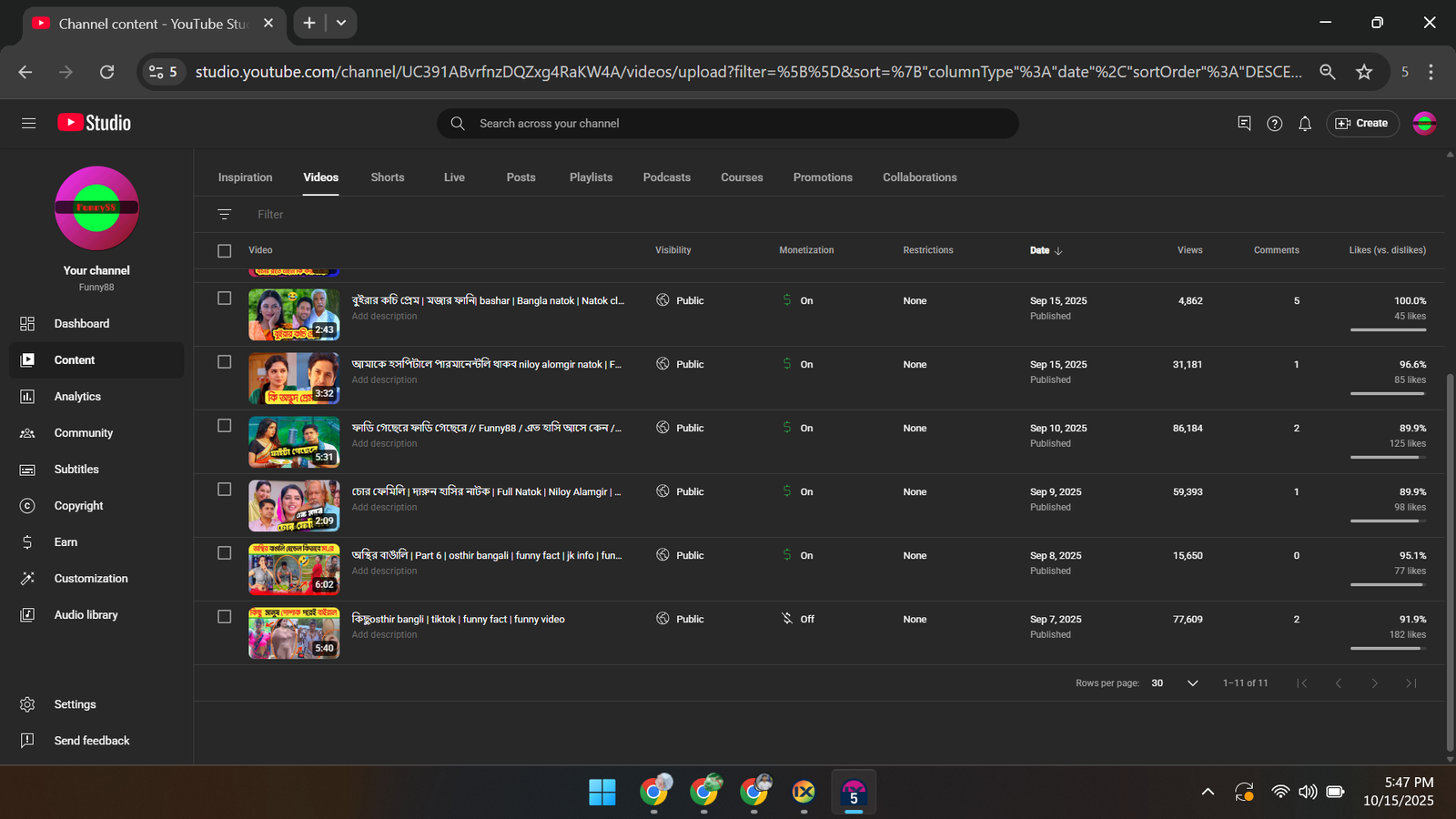Go to Audio library in sidebar
Screen dimensions: 1456x819
86,615
